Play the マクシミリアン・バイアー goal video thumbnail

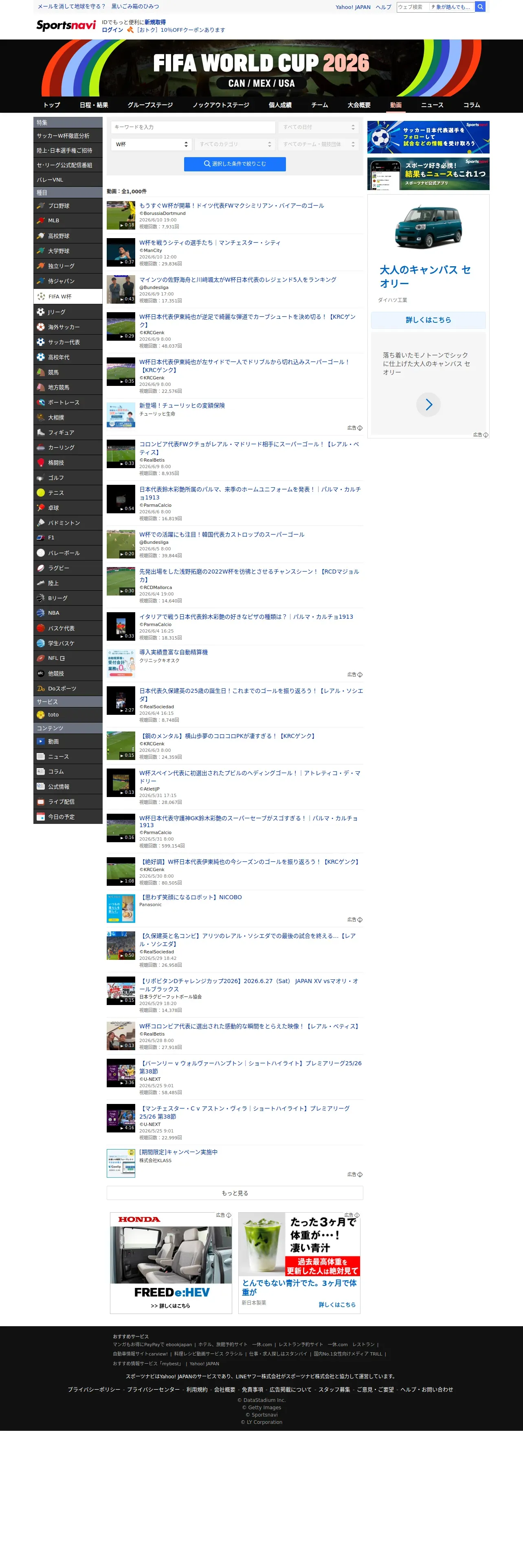tap(121, 215)
